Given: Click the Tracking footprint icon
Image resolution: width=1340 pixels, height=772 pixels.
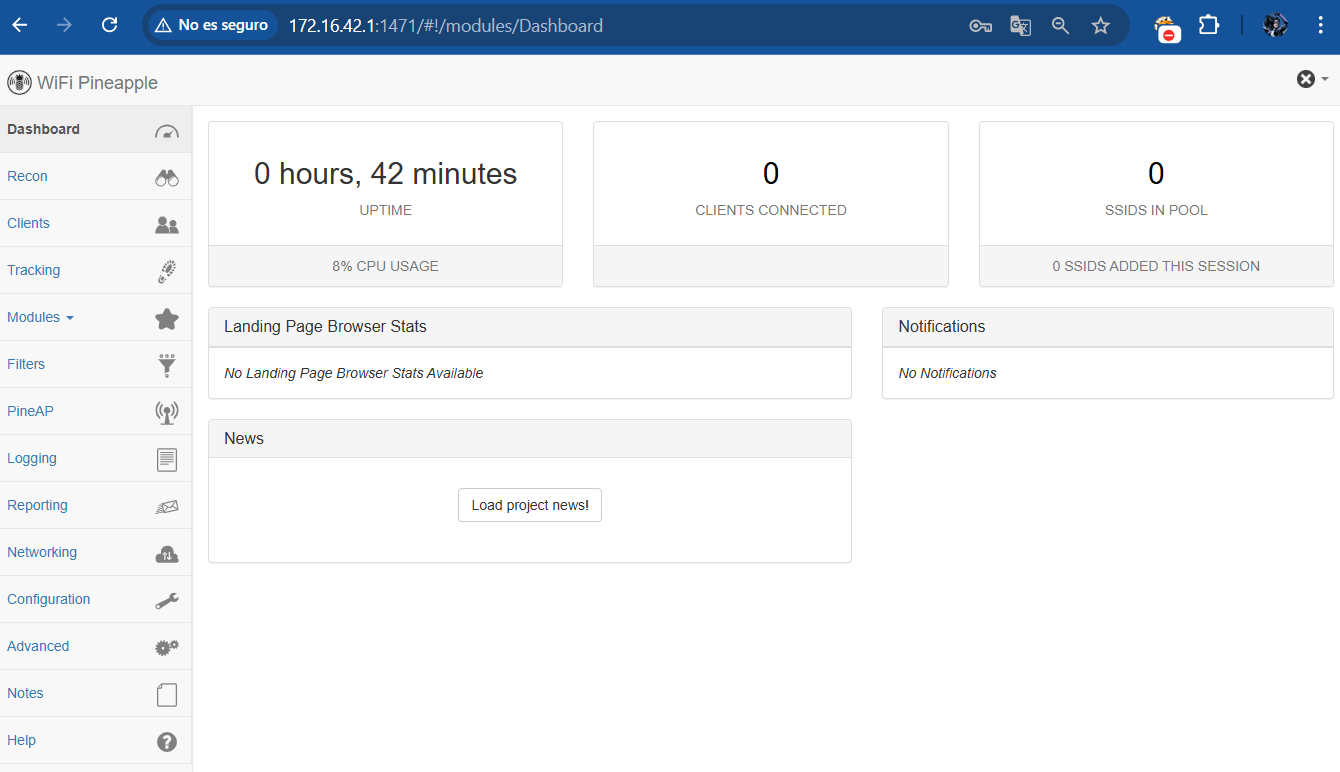Looking at the screenshot, I should coord(167,271).
